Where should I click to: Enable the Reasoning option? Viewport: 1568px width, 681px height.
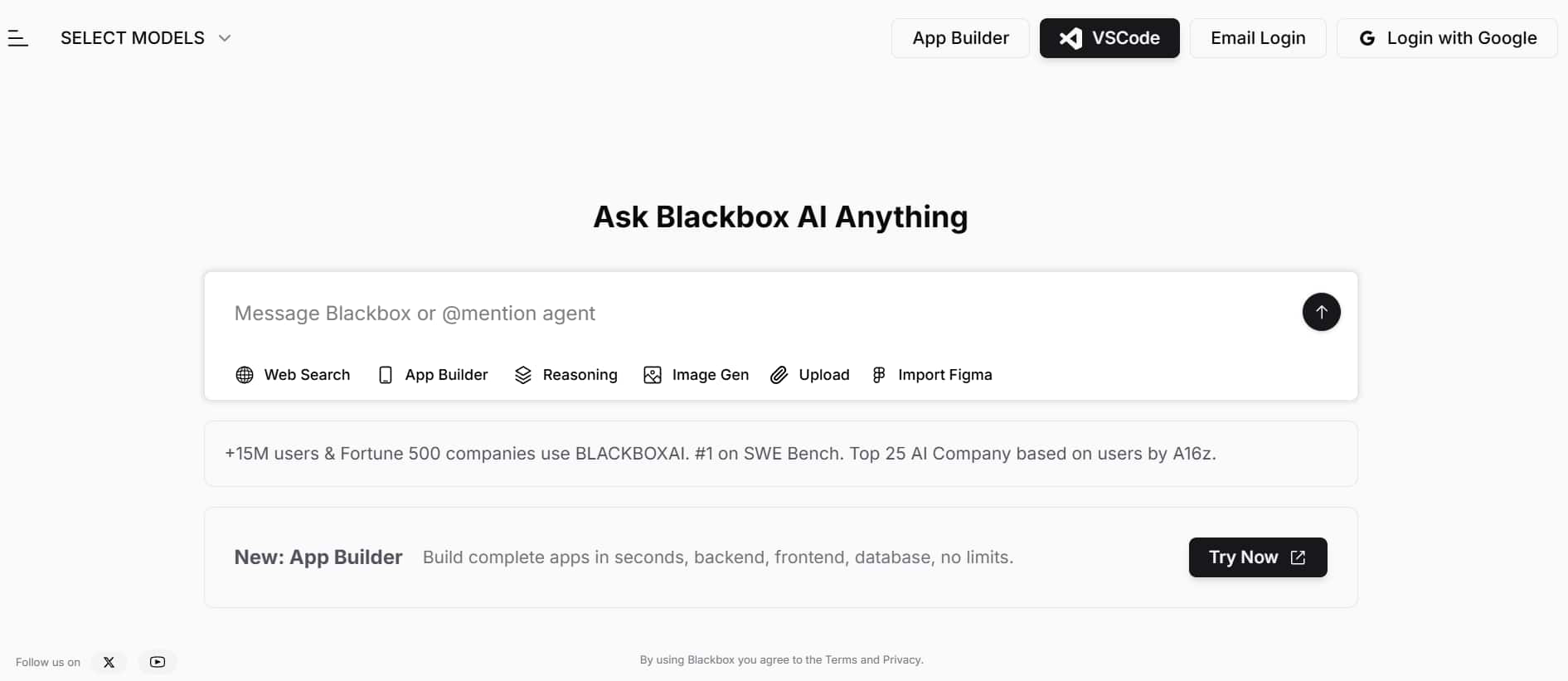click(566, 375)
